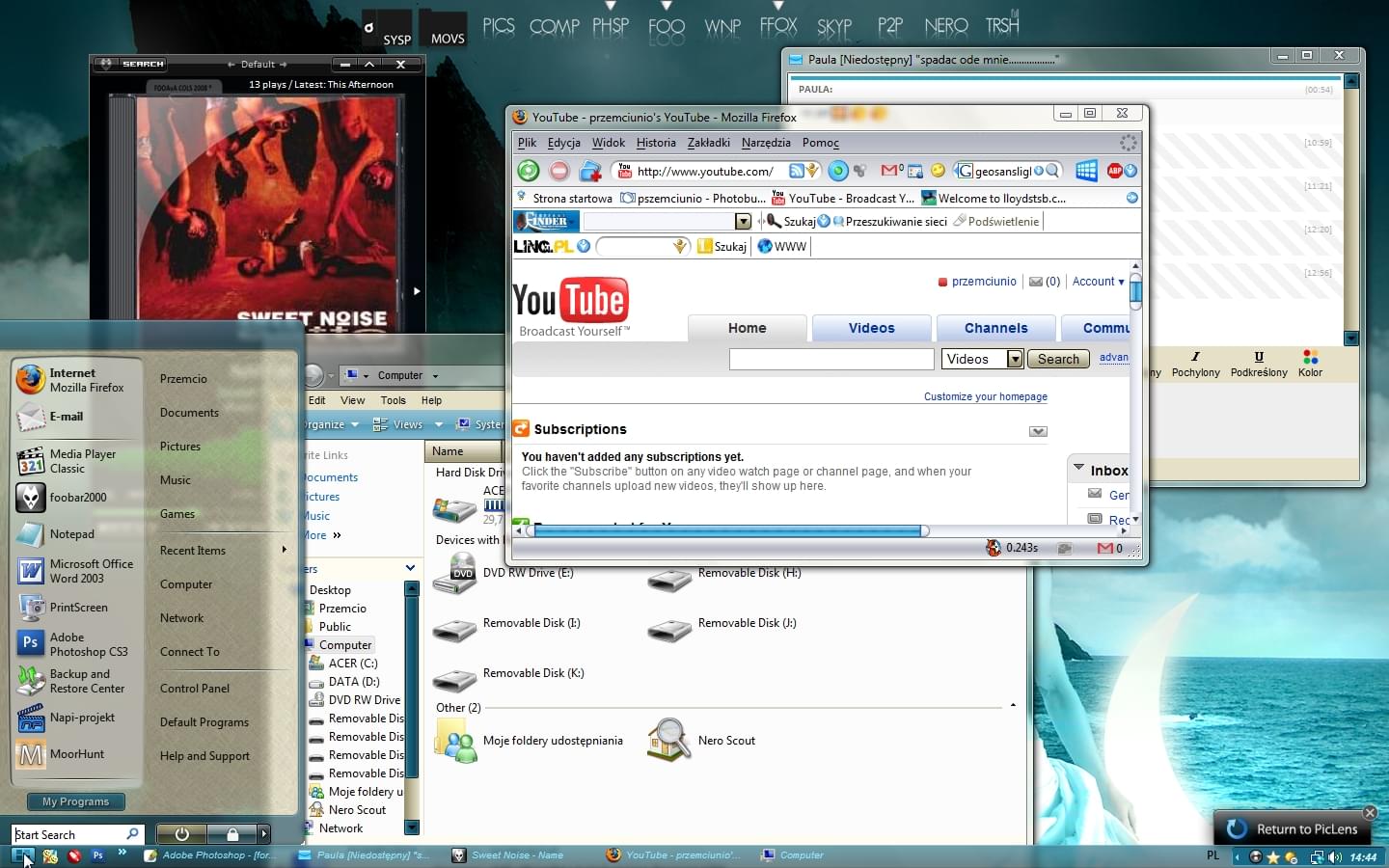
Task: Click the power button in Start menu
Action: (181, 833)
